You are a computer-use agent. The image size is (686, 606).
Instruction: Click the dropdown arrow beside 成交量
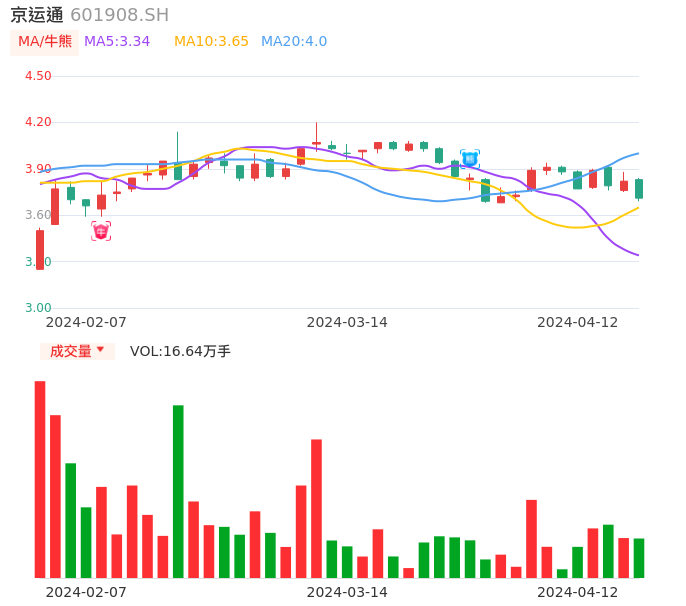point(100,350)
